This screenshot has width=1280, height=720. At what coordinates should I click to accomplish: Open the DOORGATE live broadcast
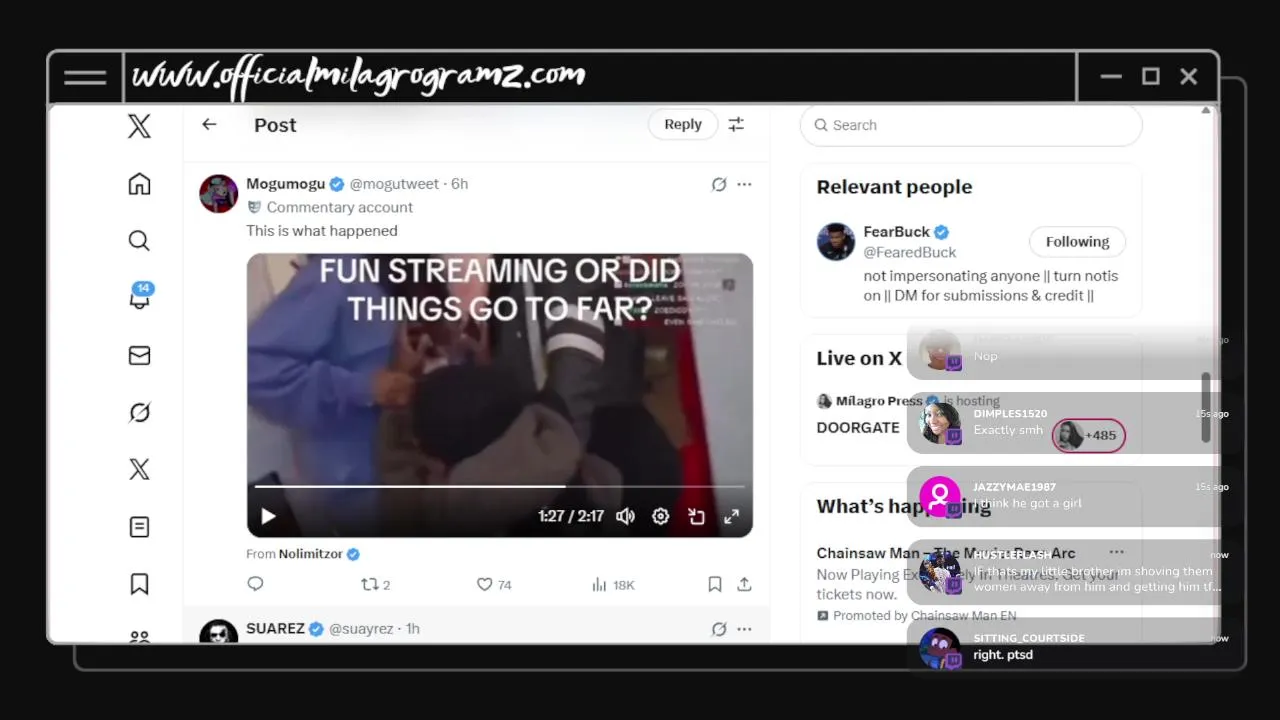[858, 427]
